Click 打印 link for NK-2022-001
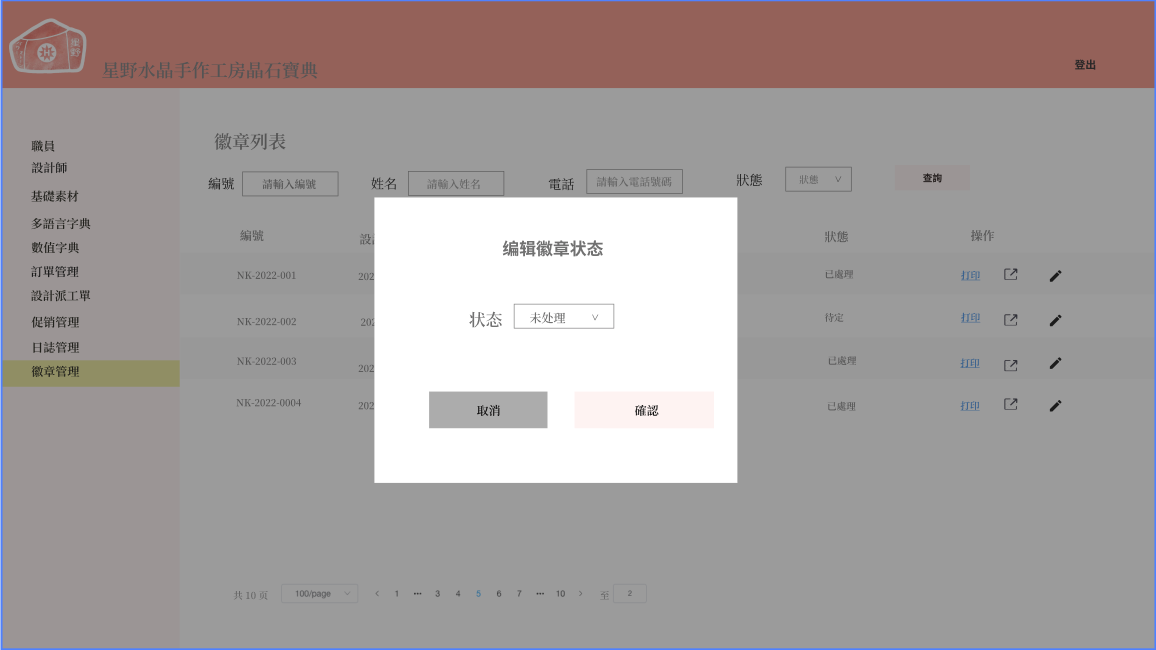This screenshot has width=1156, height=650. coord(970,276)
